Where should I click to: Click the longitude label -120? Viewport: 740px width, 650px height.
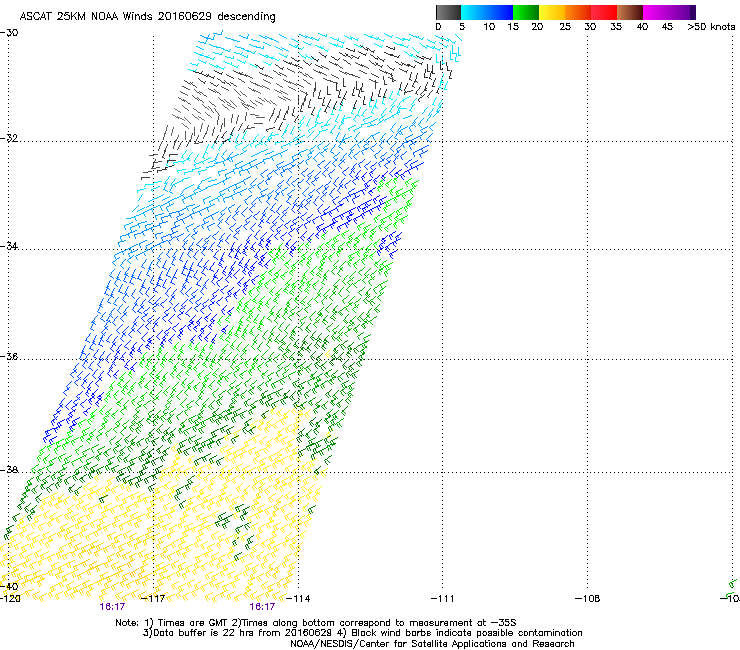[x=10, y=599]
